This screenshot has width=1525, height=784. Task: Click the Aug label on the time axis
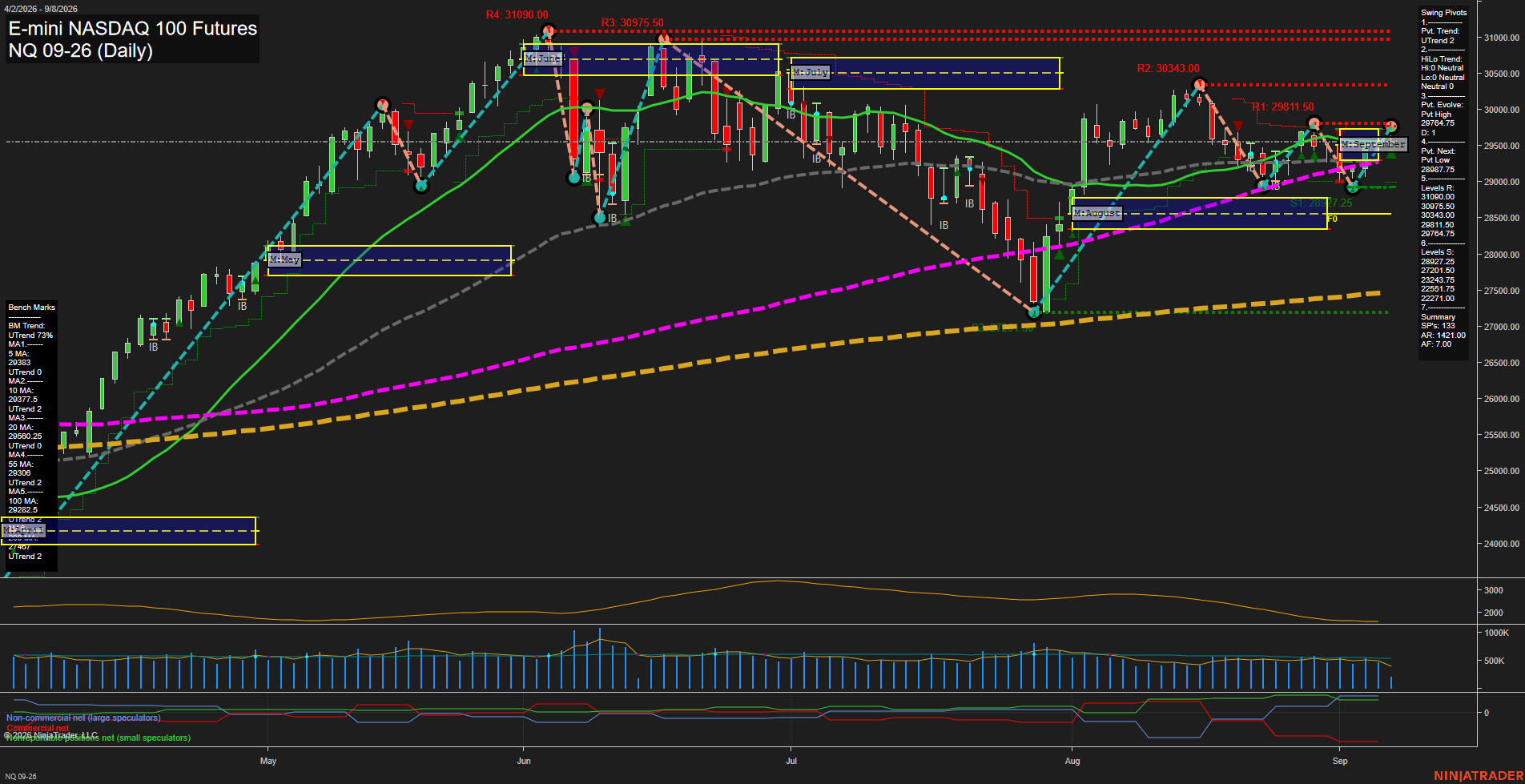click(x=1072, y=761)
